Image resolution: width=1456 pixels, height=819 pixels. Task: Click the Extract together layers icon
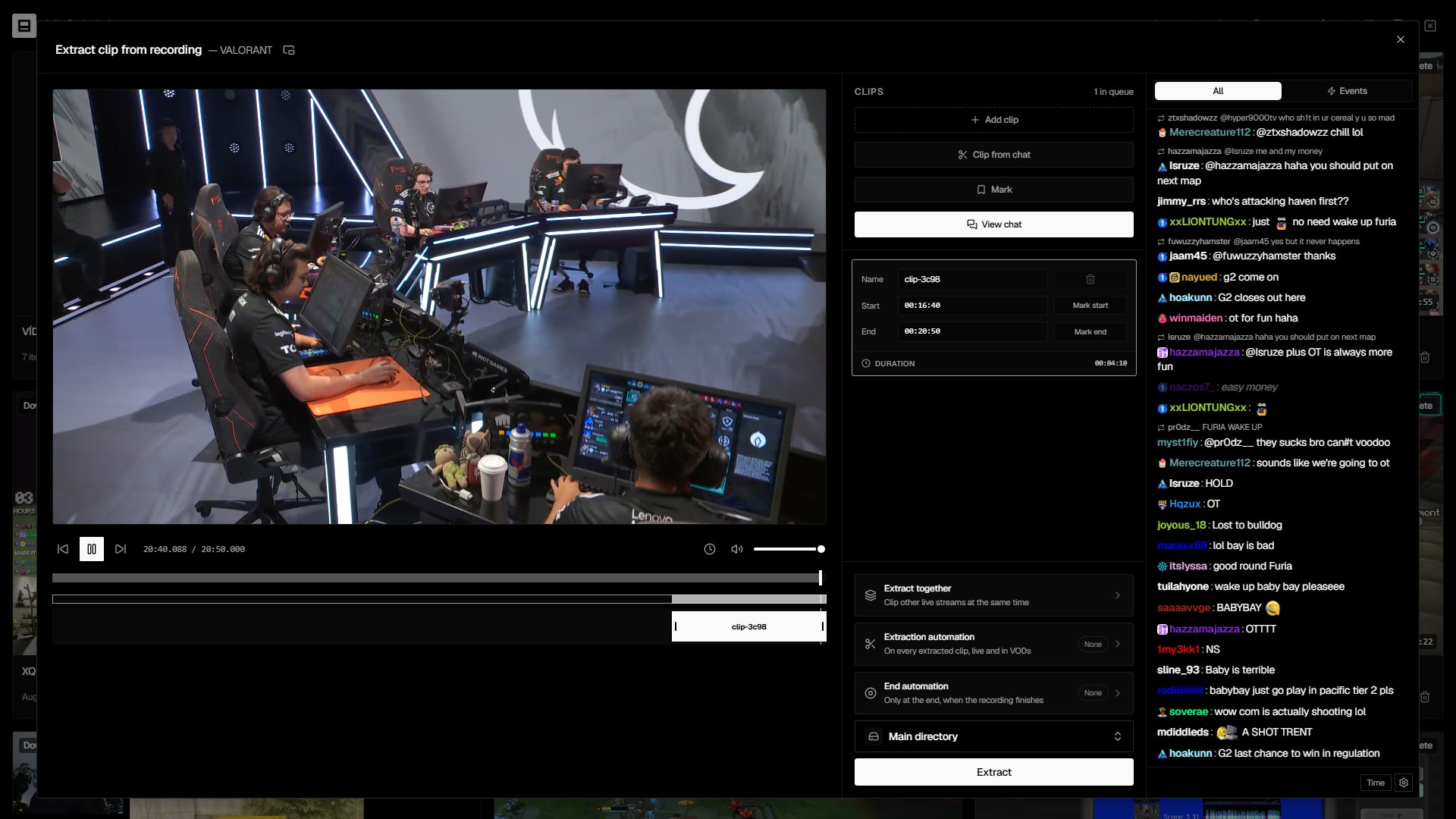pyautogui.click(x=871, y=595)
